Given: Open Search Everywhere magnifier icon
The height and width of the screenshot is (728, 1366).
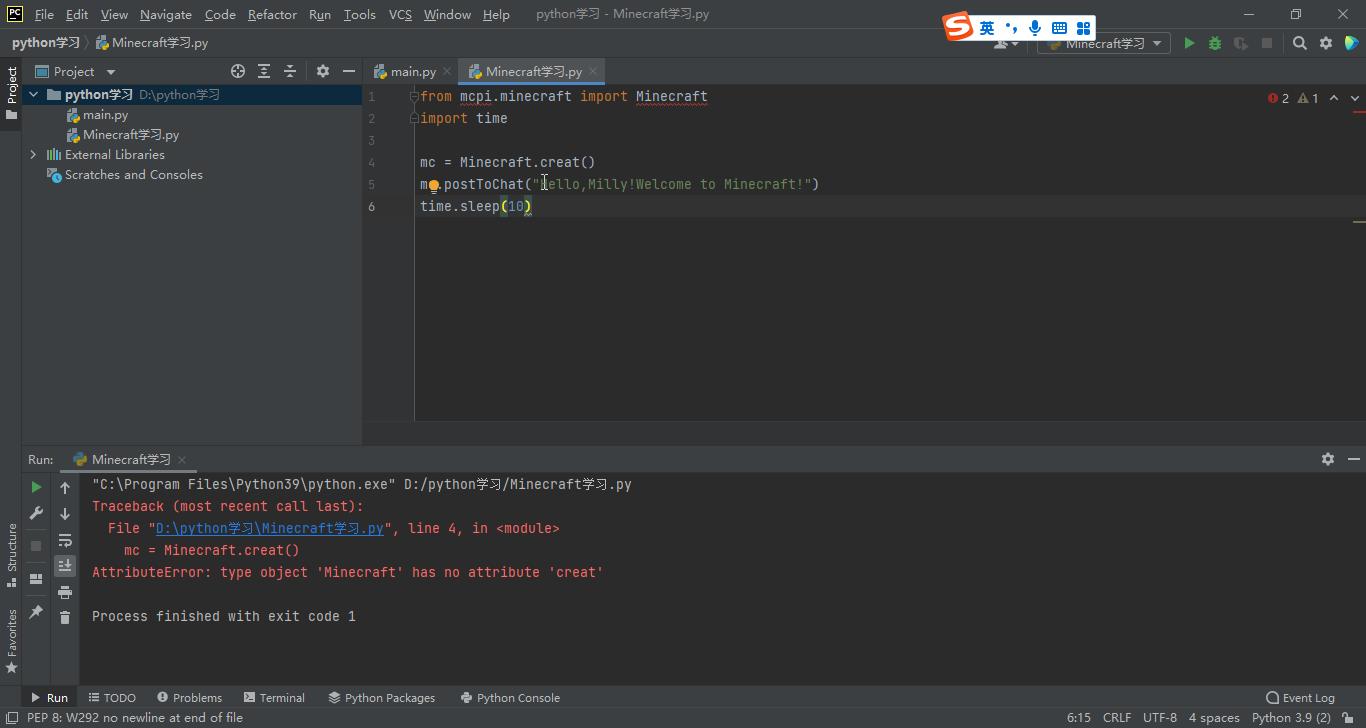Looking at the screenshot, I should point(1299,43).
